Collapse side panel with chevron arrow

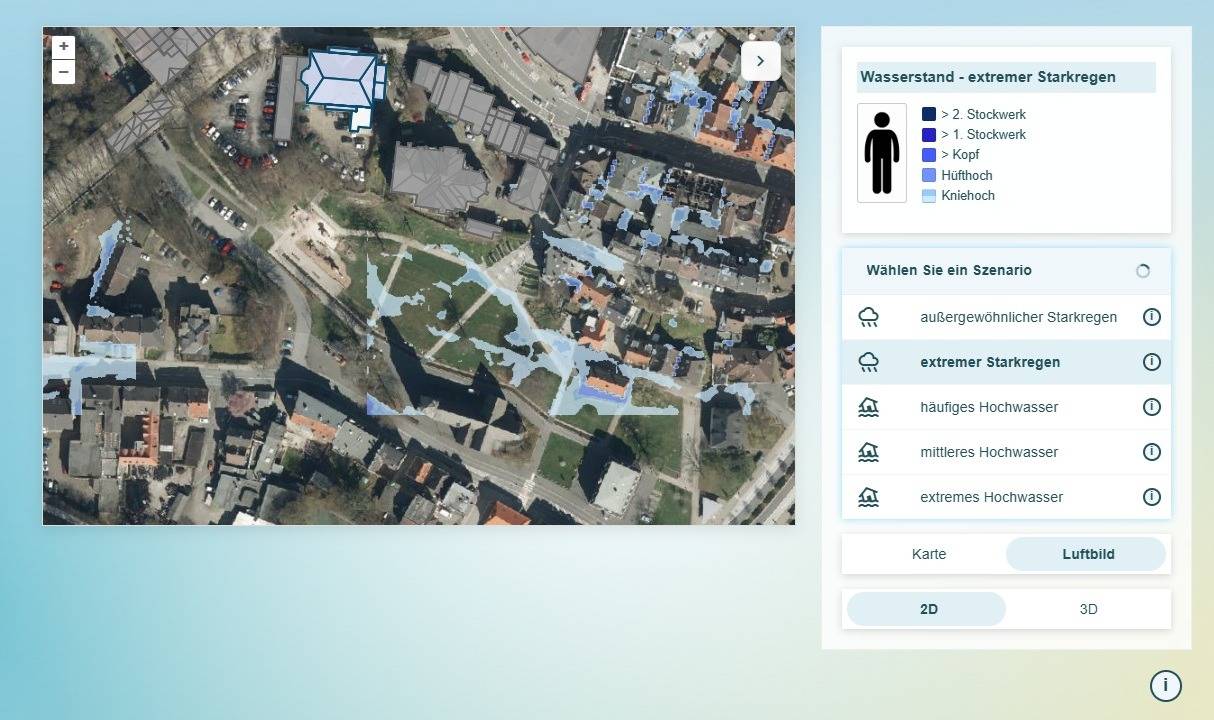click(760, 61)
